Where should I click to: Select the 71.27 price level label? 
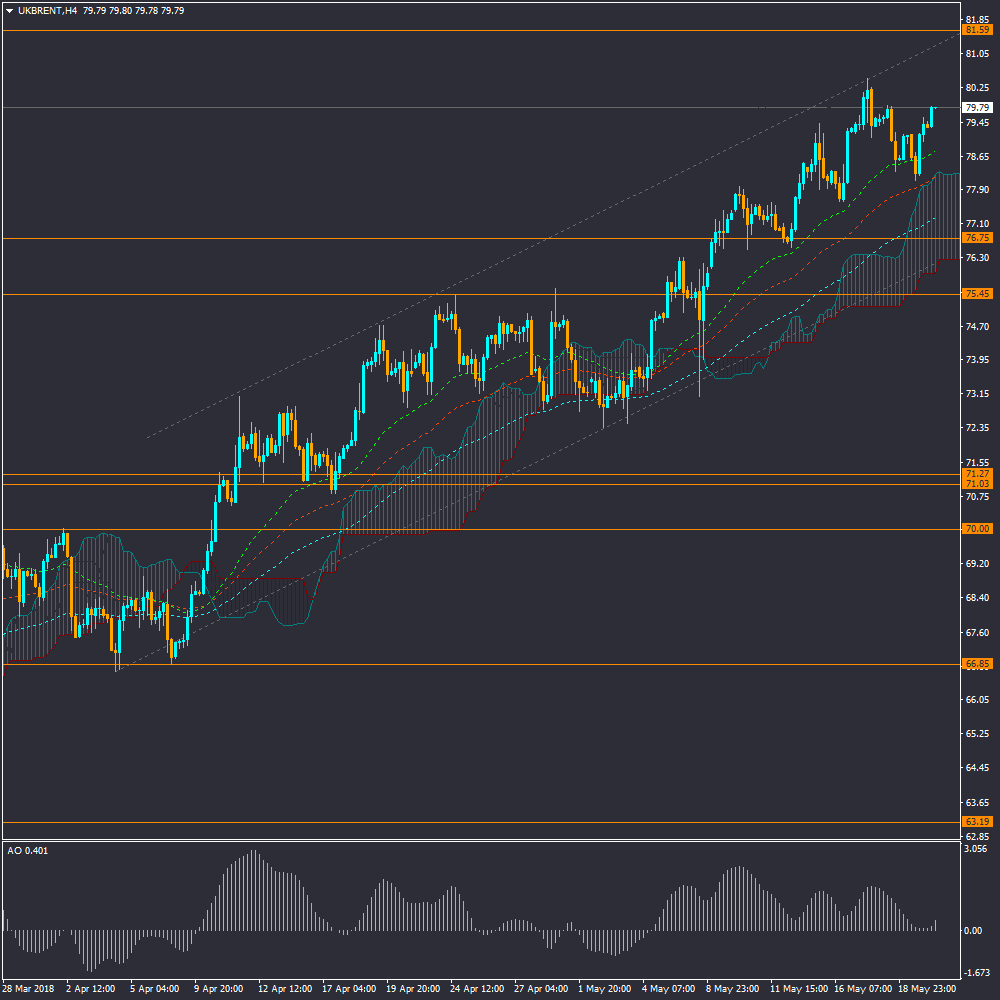pyautogui.click(x=977, y=473)
